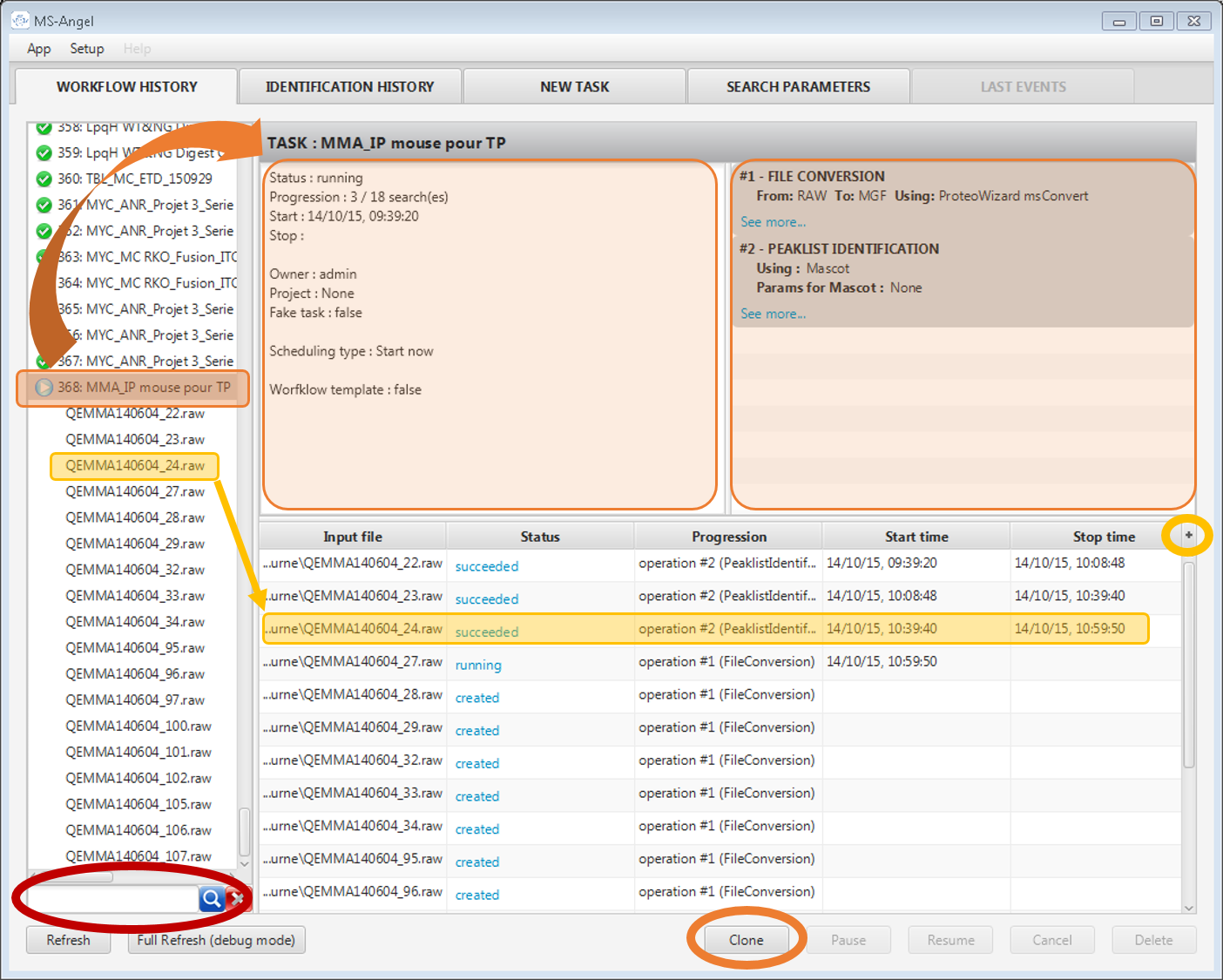Screen dimensions: 1223x980
Task: Expand See more under Peaklist Identification
Action: [x=773, y=314]
